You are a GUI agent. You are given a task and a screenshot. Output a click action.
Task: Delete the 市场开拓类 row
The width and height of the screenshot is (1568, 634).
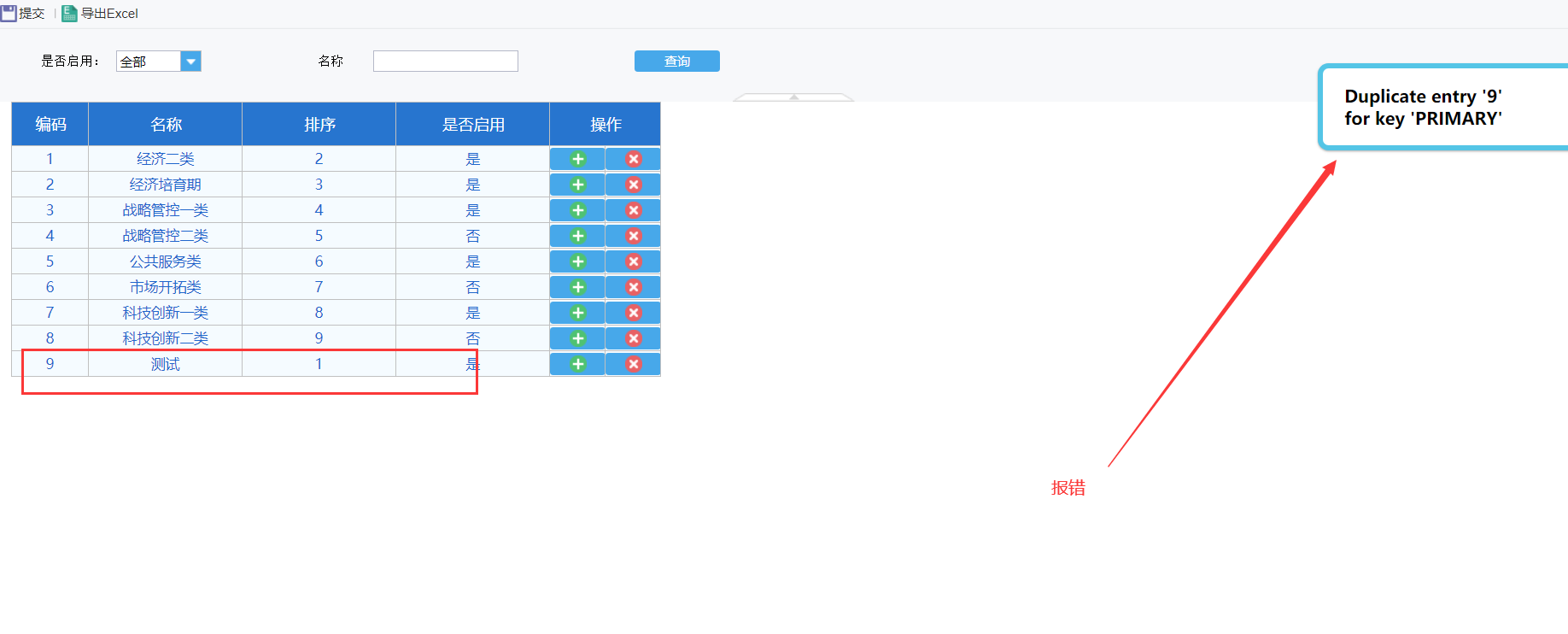click(x=633, y=287)
